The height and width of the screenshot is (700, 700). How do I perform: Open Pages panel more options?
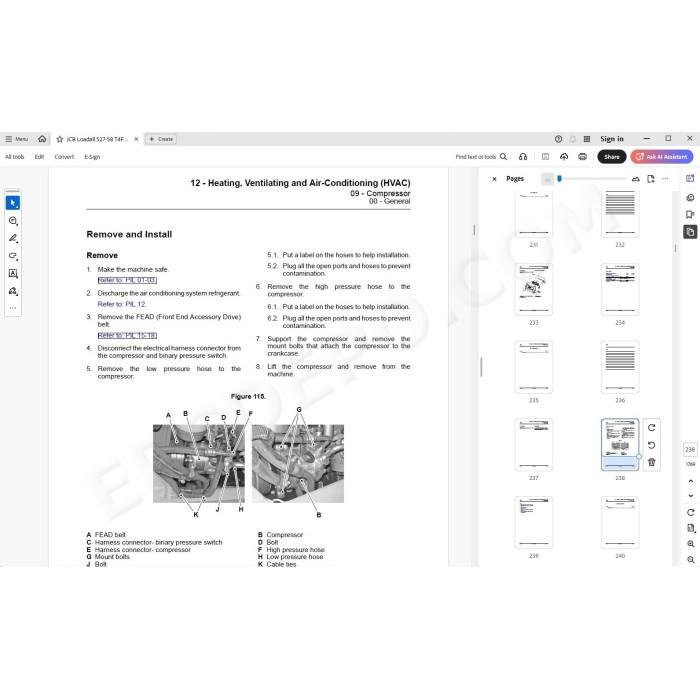(x=665, y=179)
